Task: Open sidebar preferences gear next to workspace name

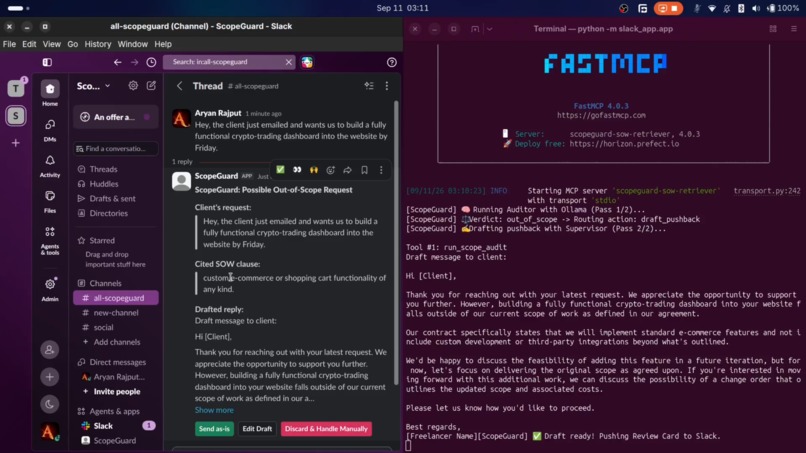Action: tap(133, 86)
